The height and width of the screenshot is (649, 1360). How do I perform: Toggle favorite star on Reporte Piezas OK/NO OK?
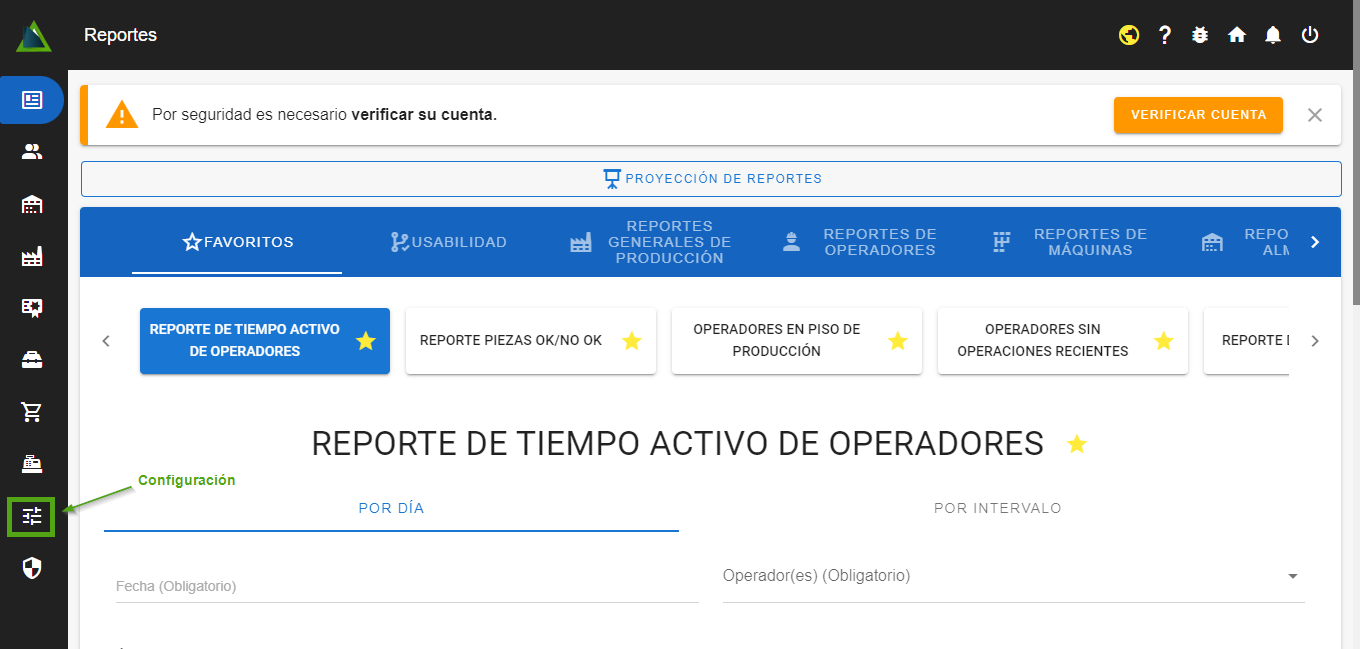coord(631,341)
